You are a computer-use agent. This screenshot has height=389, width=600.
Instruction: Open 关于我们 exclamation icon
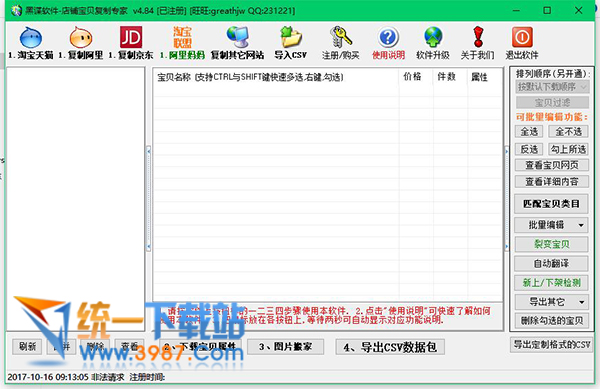click(478, 37)
